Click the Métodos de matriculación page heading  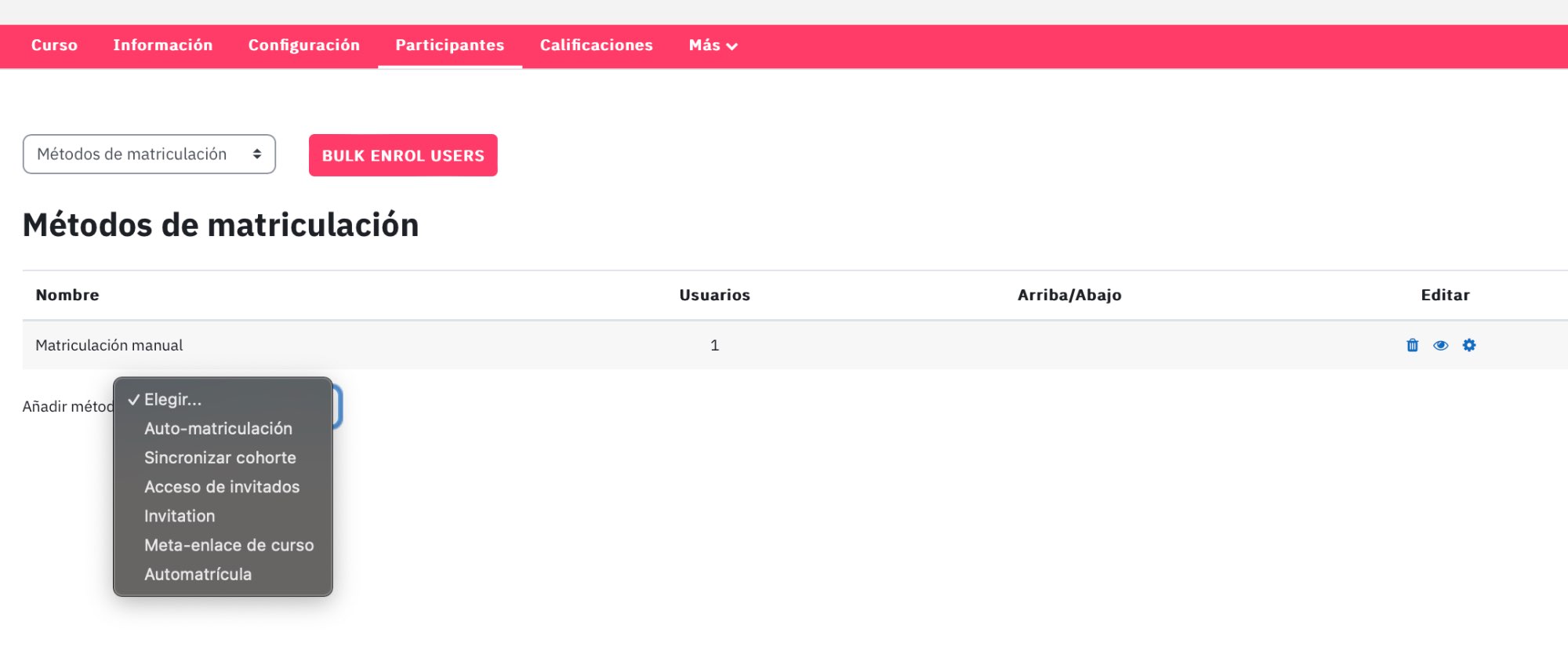click(221, 225)
